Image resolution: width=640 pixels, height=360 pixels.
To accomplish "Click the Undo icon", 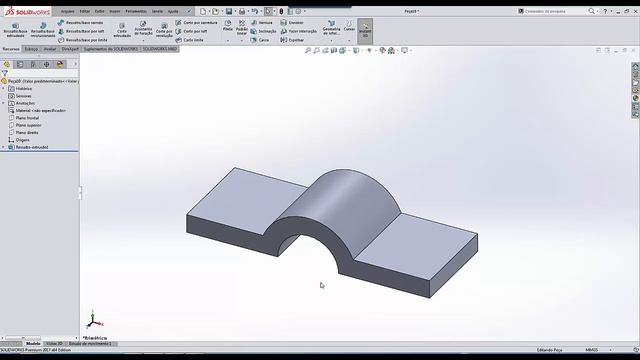I will [x=255, y=11].
